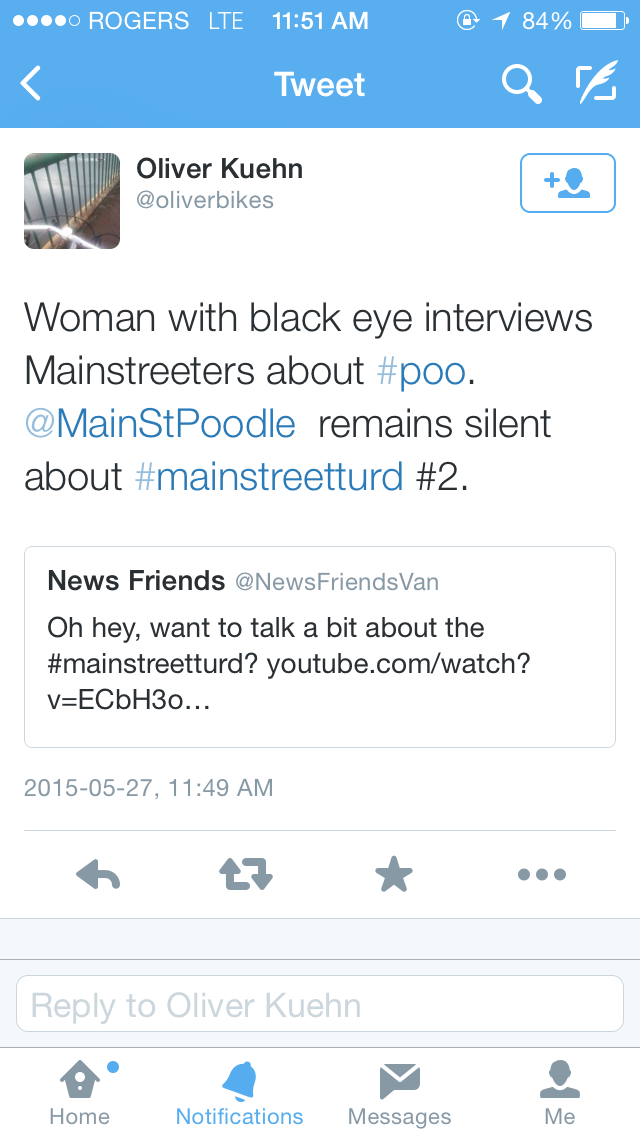Screen dimensions: 640x1136
Task: Follow Oliver Kuehn with add-user button
Action: coord(567,183)
